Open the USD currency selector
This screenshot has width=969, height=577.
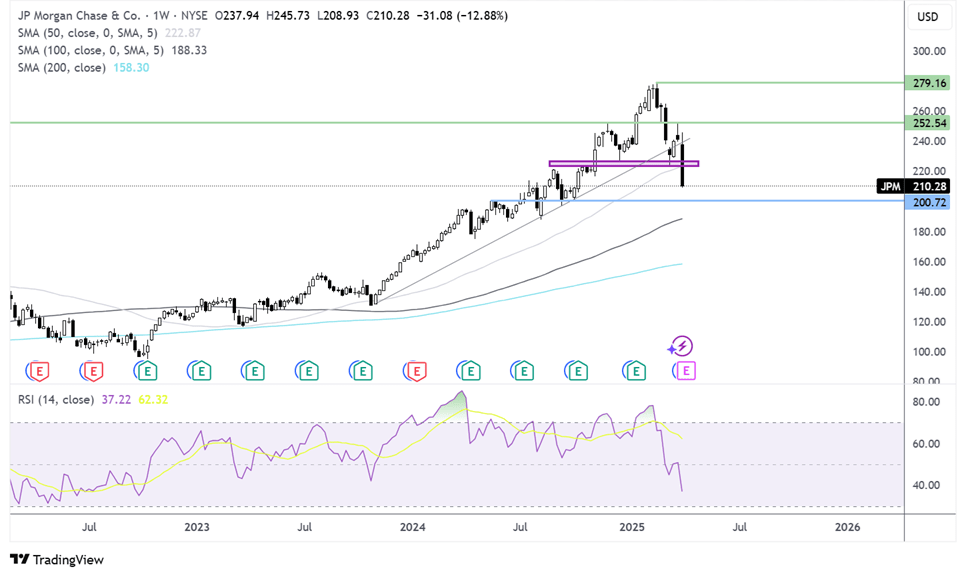[927, 17]
